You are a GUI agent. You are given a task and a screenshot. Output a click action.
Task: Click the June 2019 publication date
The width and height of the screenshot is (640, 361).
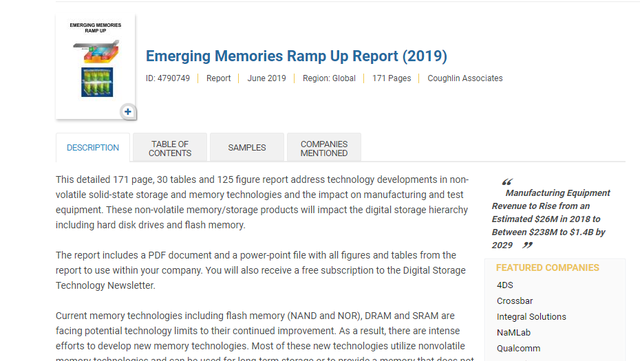click(267, 78)
